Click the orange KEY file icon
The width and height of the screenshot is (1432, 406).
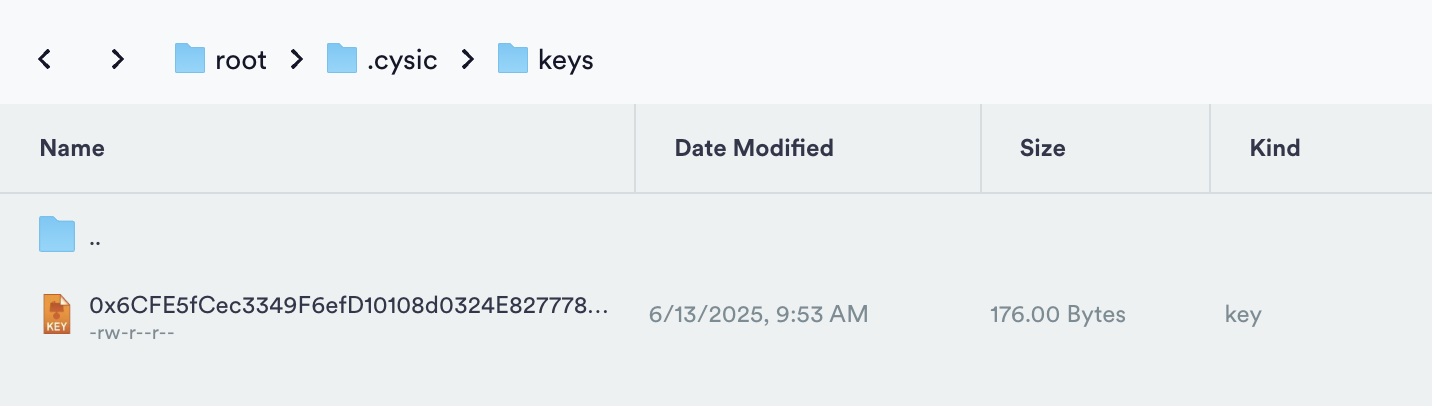57,314
